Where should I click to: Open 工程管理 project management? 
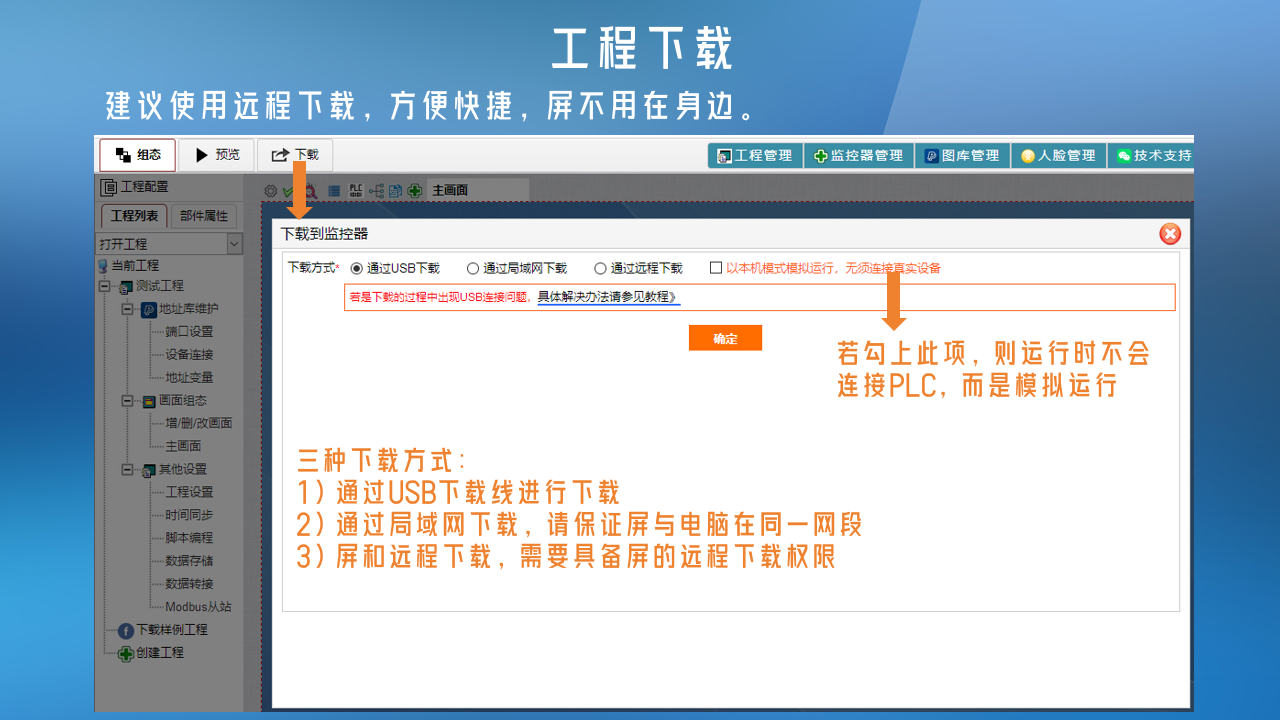[x=754, y=156]
